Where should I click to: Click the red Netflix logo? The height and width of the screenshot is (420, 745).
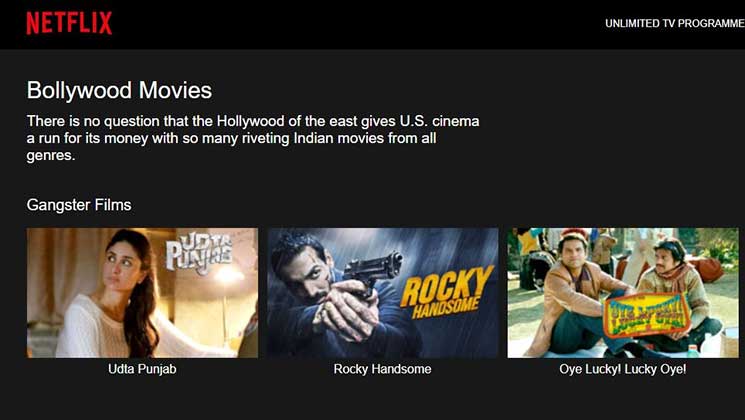pos(69,23)
